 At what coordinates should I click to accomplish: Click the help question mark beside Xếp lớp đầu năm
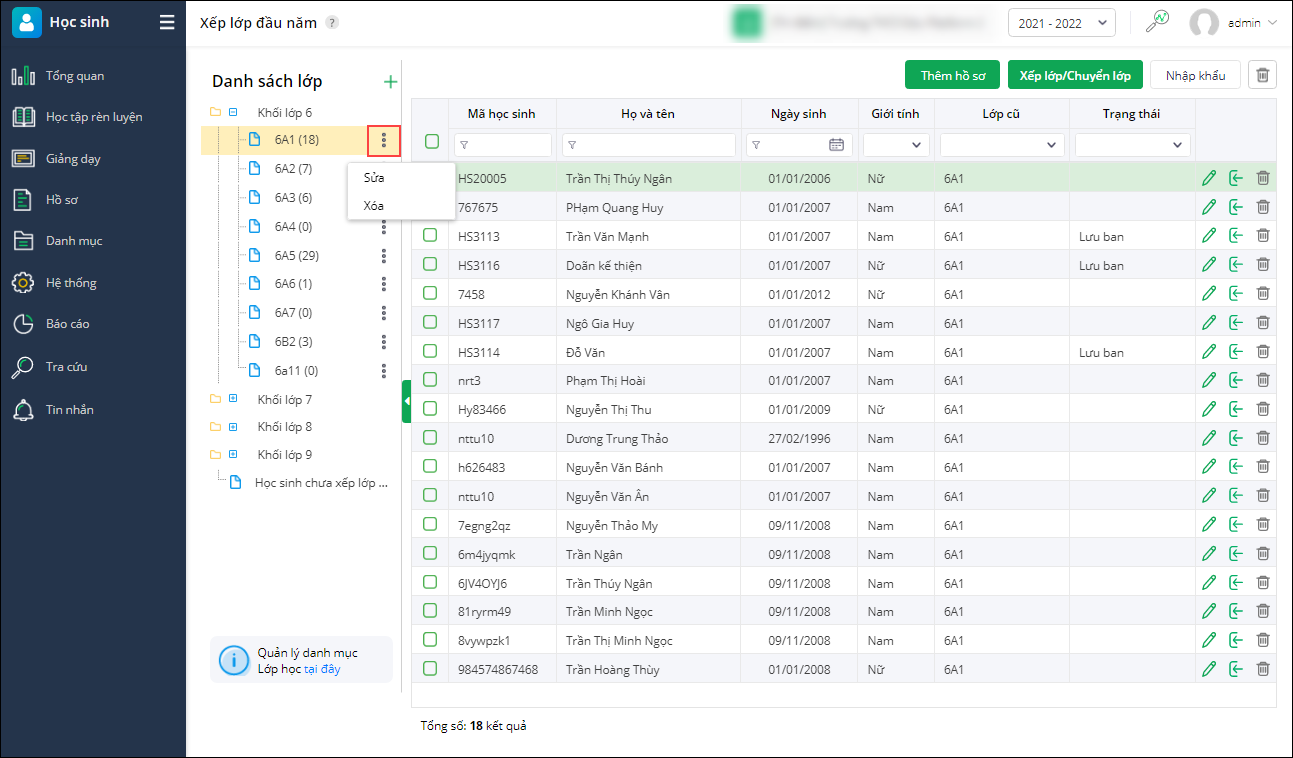pos(332,23)
